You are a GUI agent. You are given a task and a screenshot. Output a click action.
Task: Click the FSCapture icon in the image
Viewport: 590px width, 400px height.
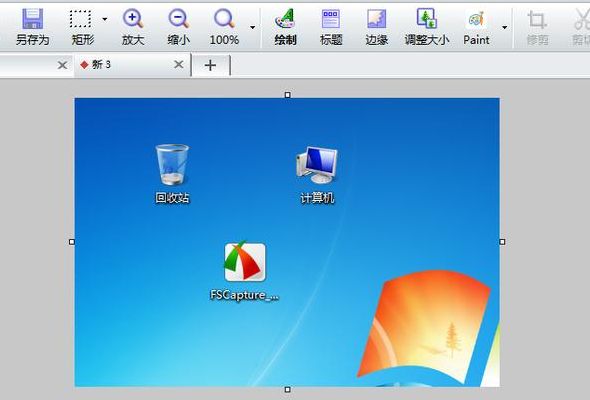(x=245, y=262)
